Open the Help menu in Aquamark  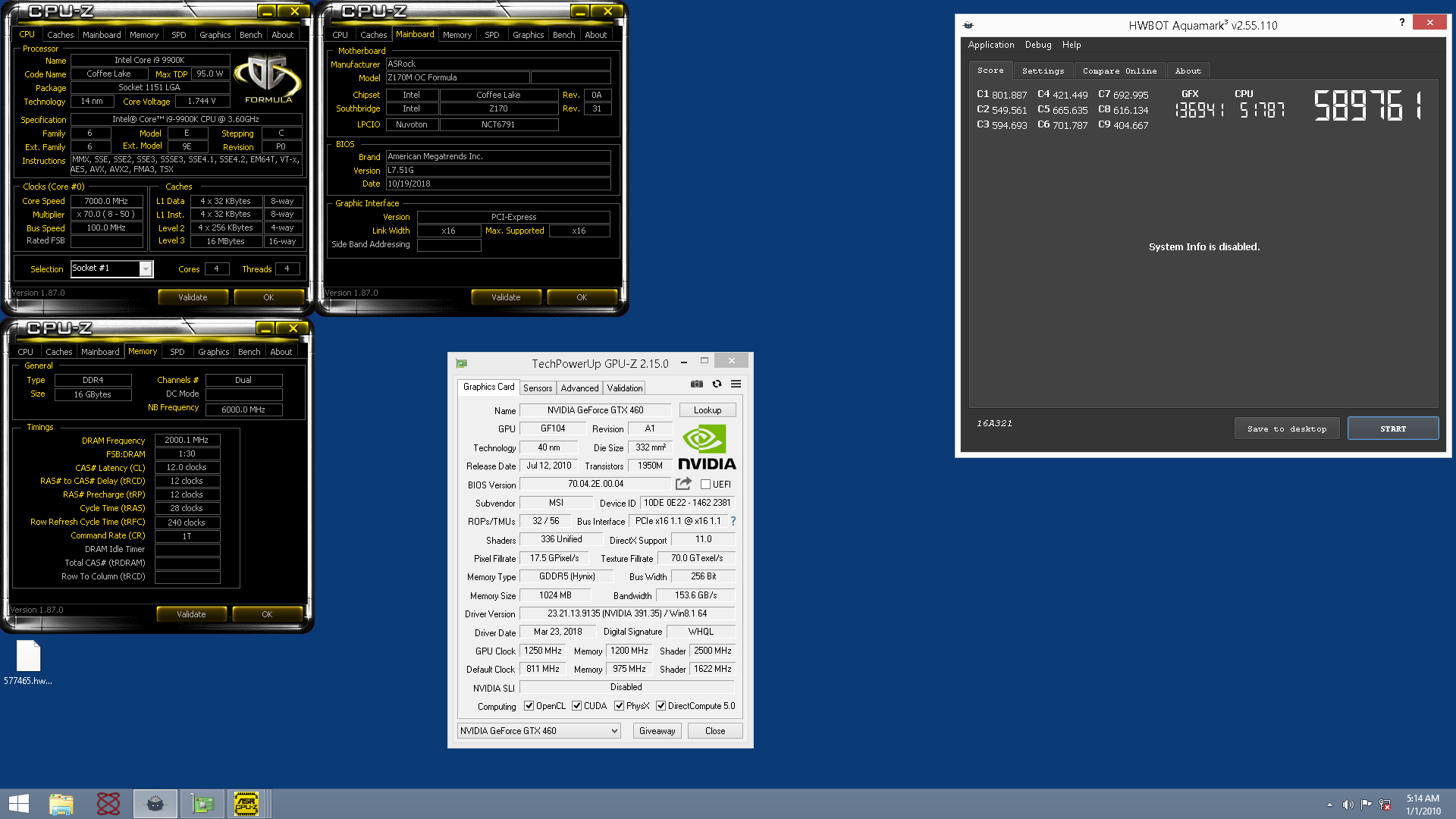1072,45
